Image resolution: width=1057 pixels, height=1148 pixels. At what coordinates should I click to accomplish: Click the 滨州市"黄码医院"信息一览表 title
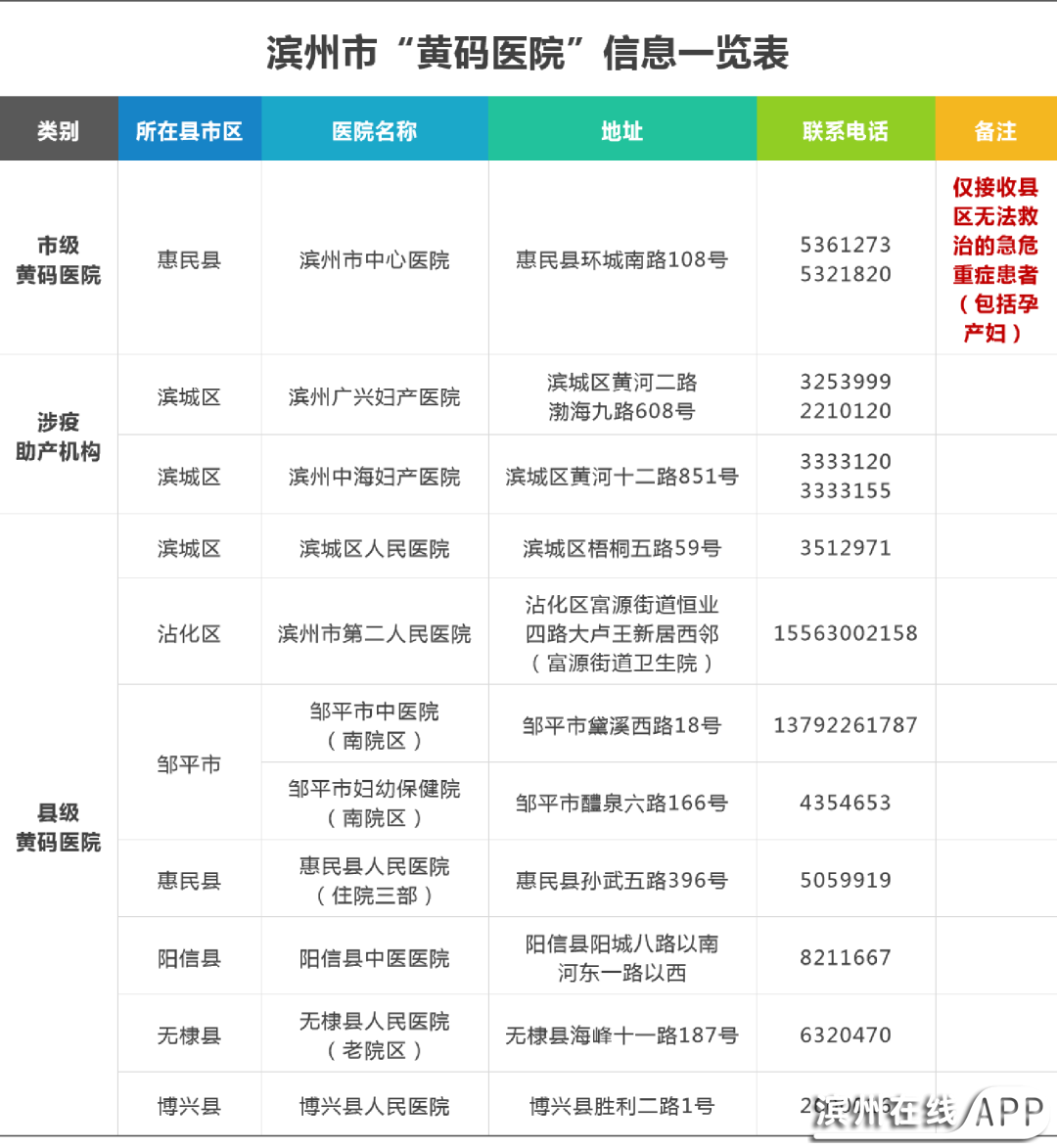[x=528, y=53]
